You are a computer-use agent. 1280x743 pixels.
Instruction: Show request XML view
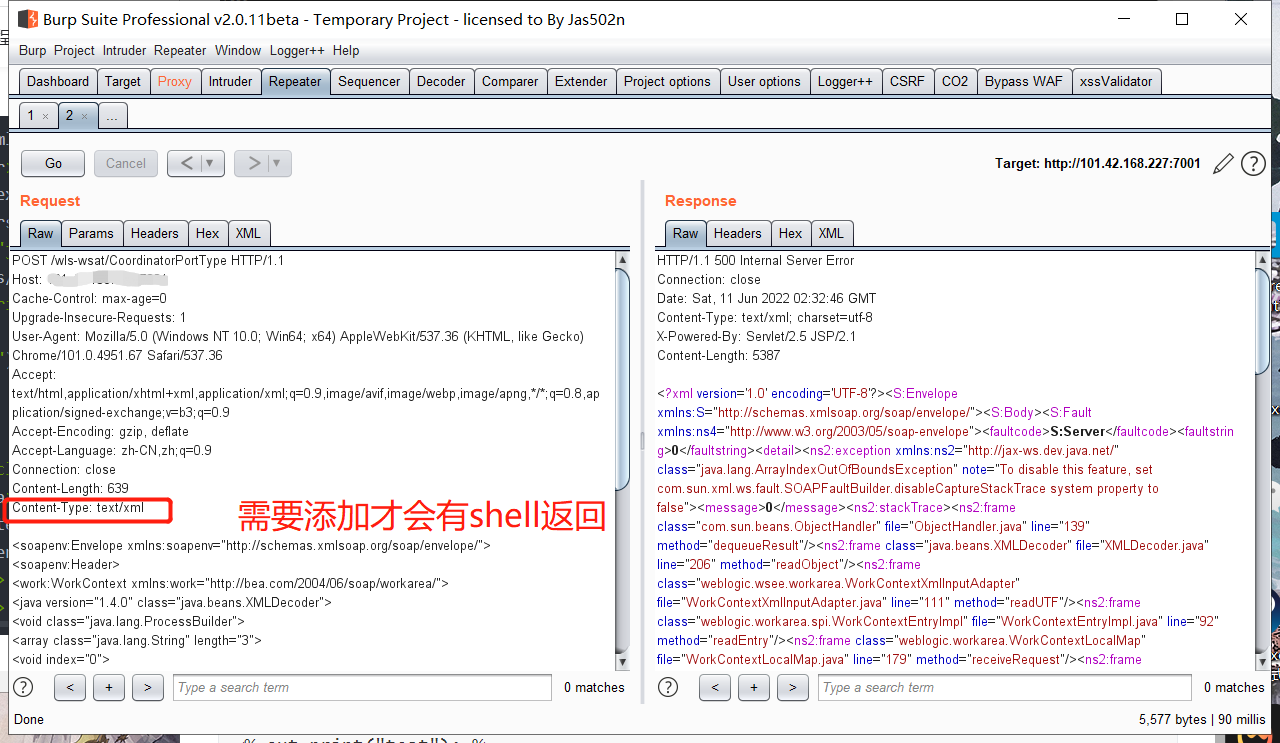coord(248,233)
